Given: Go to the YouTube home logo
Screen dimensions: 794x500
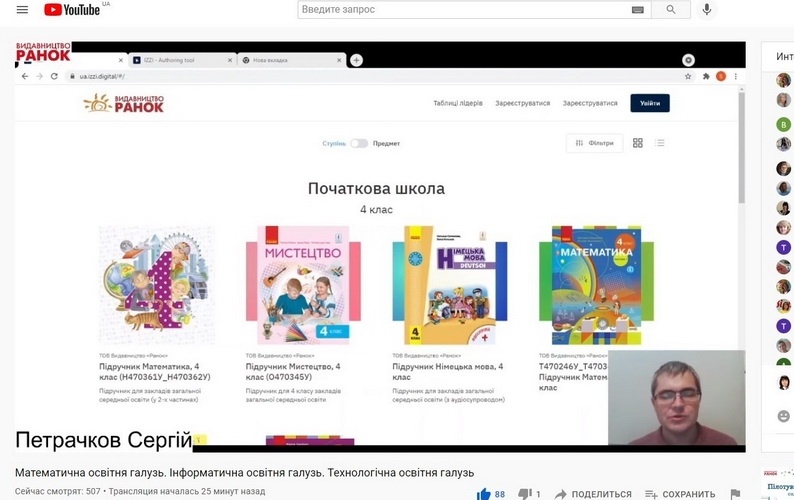Looking at the screenshot, I should point(72,10).
